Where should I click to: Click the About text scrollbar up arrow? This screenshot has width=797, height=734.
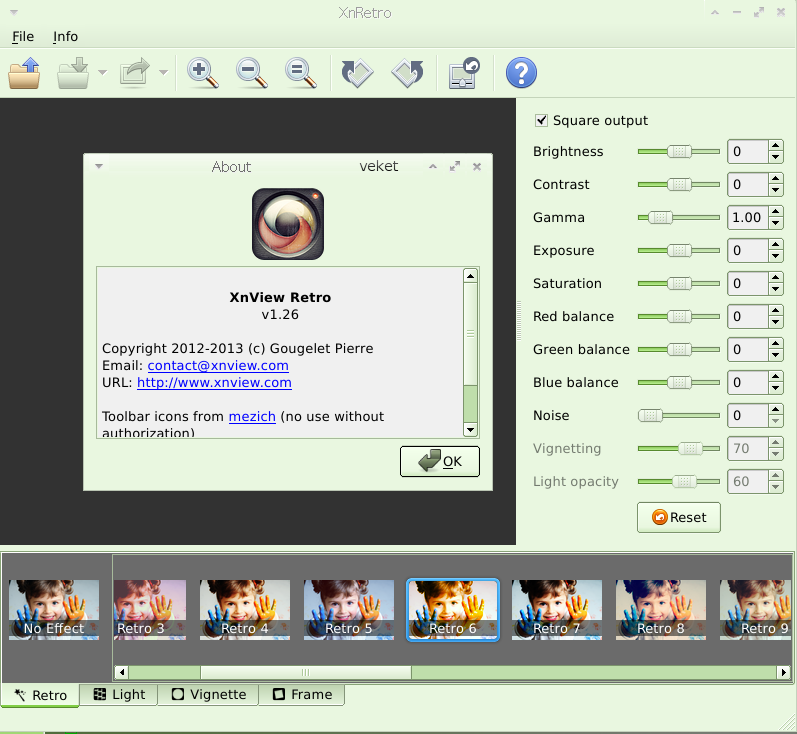click(471, 276)
